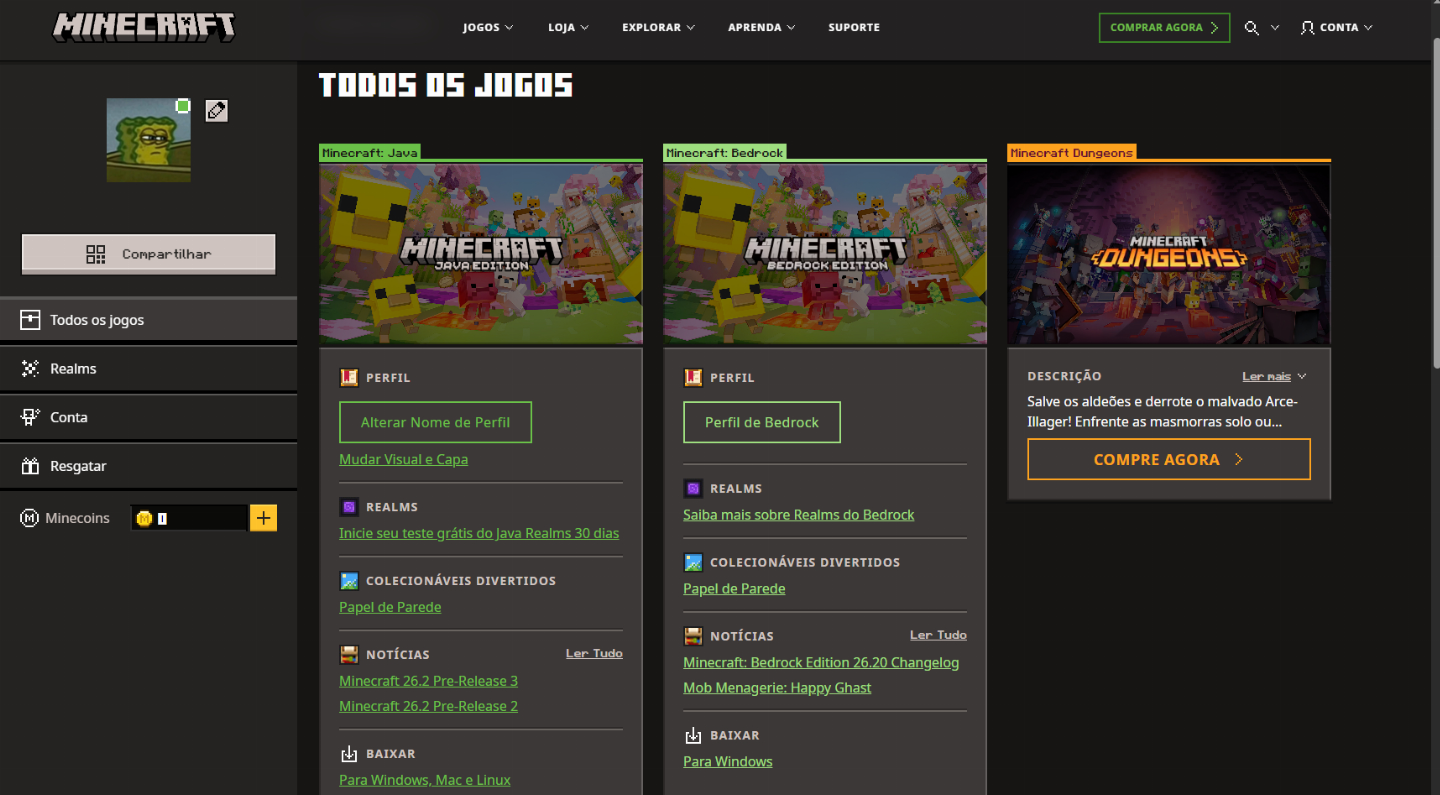1440x795 pixels.
Task: Click the Compartilhar button
Action: click(x=148, y=254)
